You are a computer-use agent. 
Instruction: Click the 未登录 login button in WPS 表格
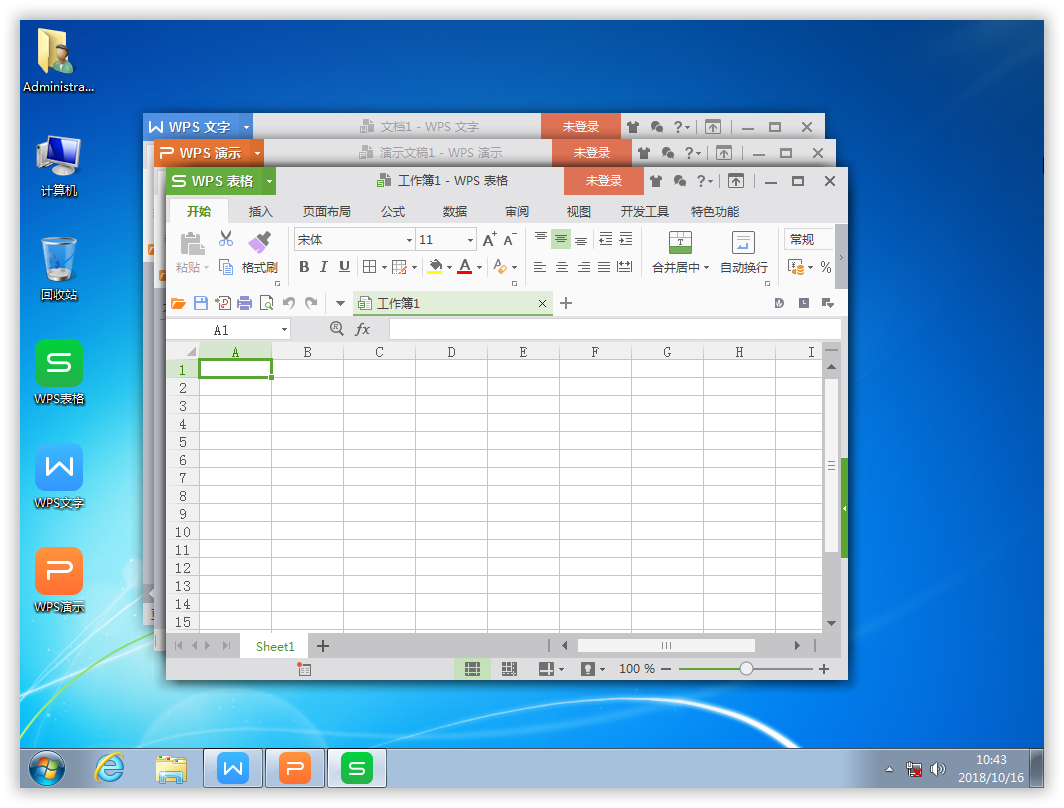pos(603,181)
